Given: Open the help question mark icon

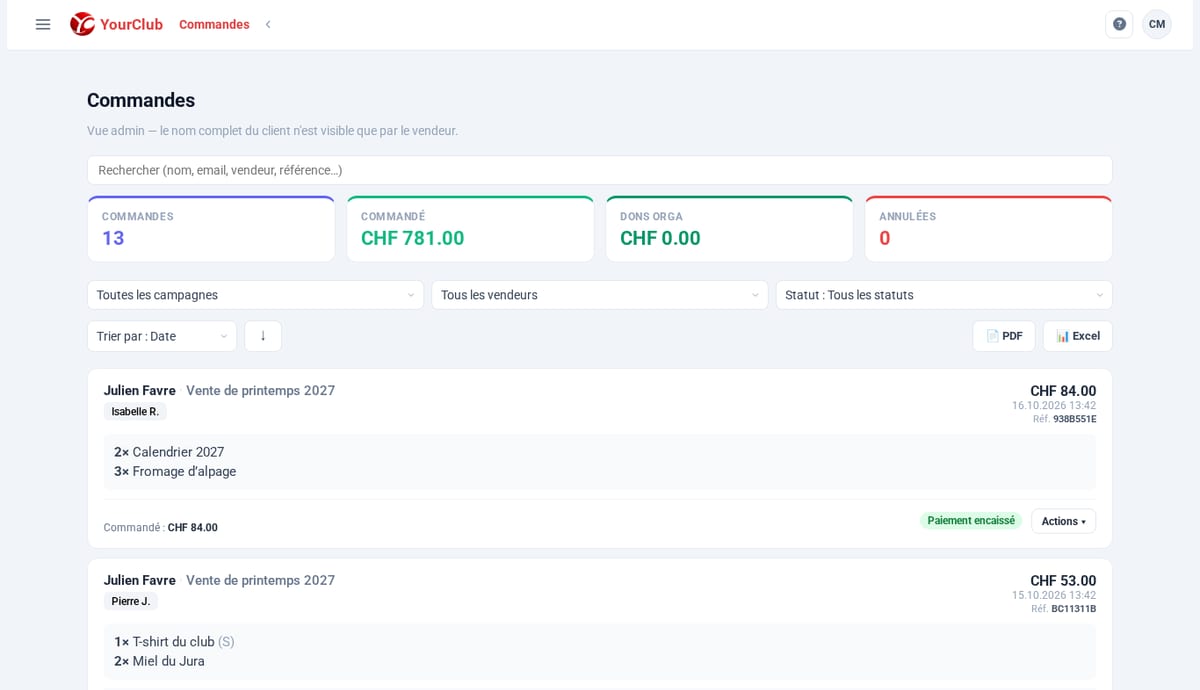Looking at the screenshot, I should tap(1119, 24).
